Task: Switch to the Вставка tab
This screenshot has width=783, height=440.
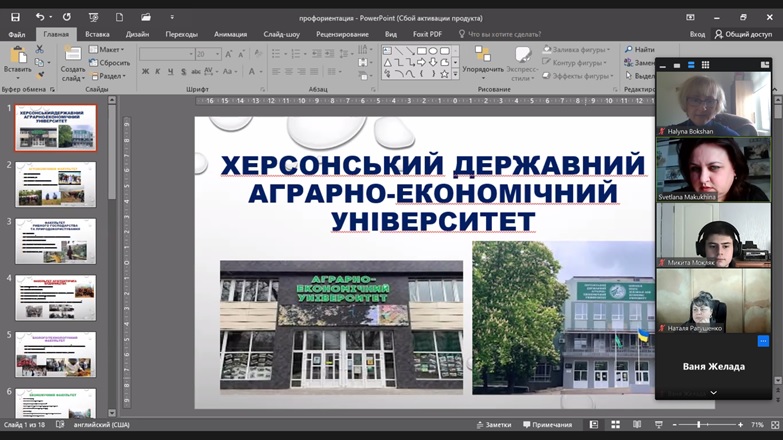Action: pyautogui.click(x=97, y=34)
